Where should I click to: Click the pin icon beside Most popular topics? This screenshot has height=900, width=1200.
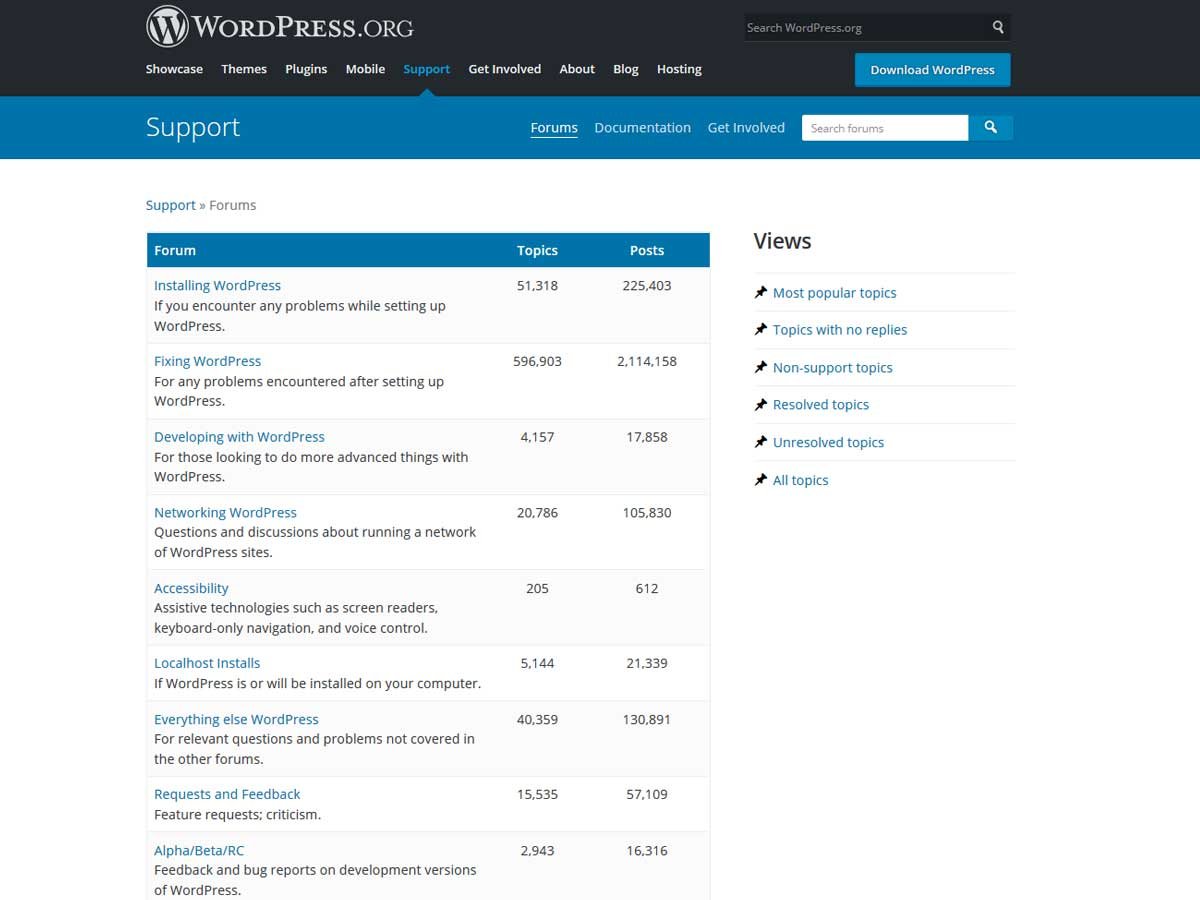pos(760,292)
